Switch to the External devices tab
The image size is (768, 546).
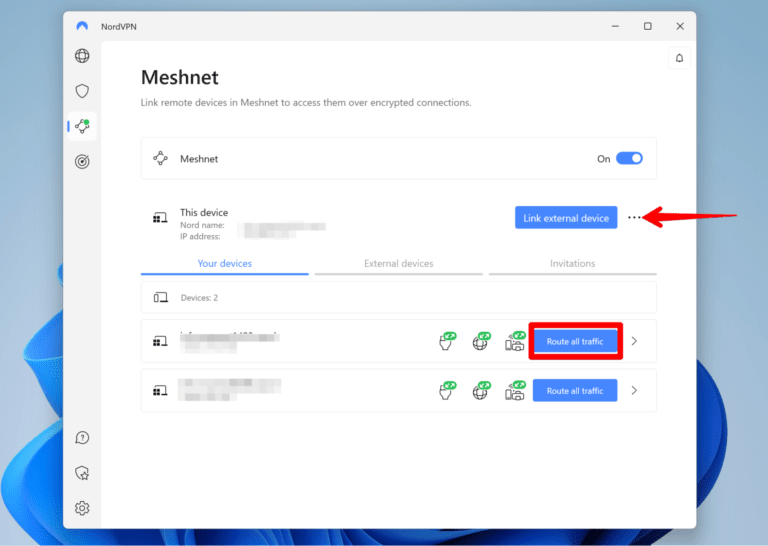398,264
